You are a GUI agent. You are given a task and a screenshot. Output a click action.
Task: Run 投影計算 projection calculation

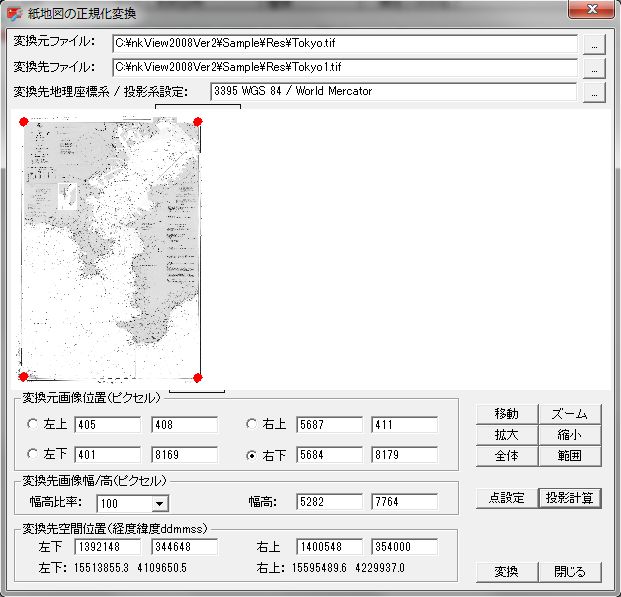569,498
